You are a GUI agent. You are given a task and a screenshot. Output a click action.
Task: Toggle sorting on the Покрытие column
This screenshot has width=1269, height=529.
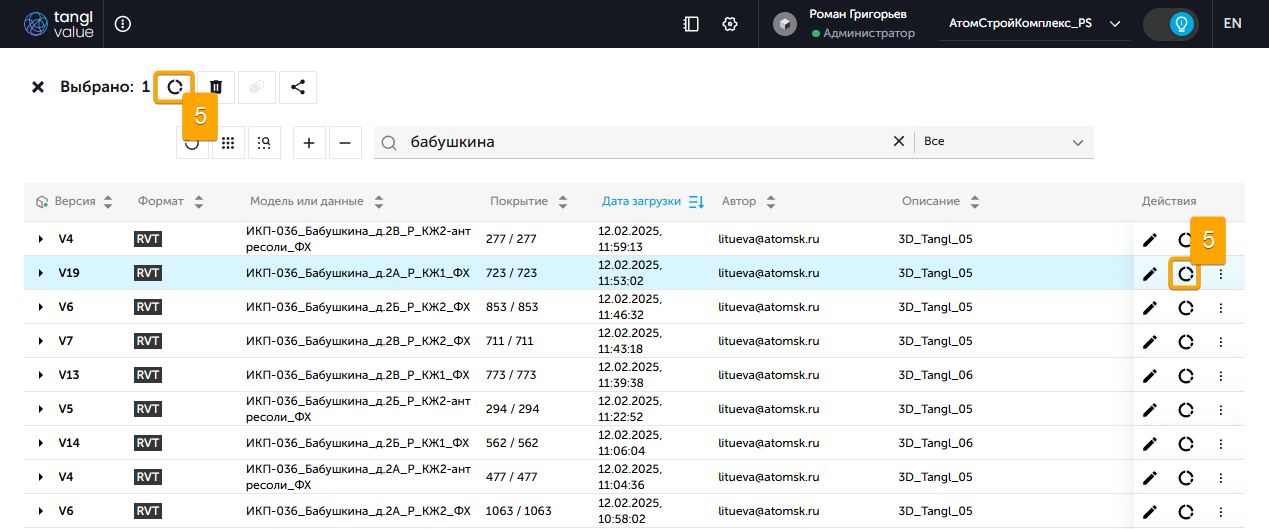tap(562, 202)
